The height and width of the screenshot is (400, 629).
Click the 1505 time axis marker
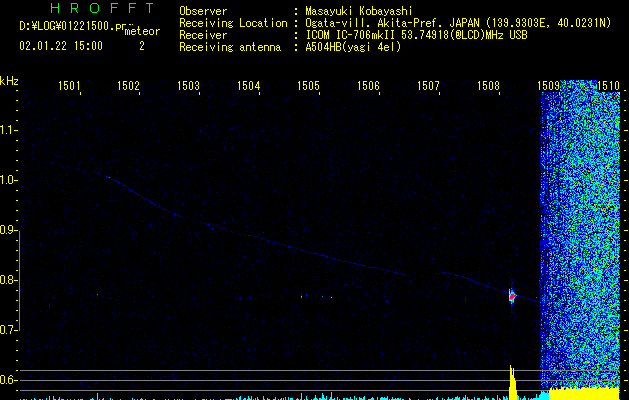click(x=308, y=85)
